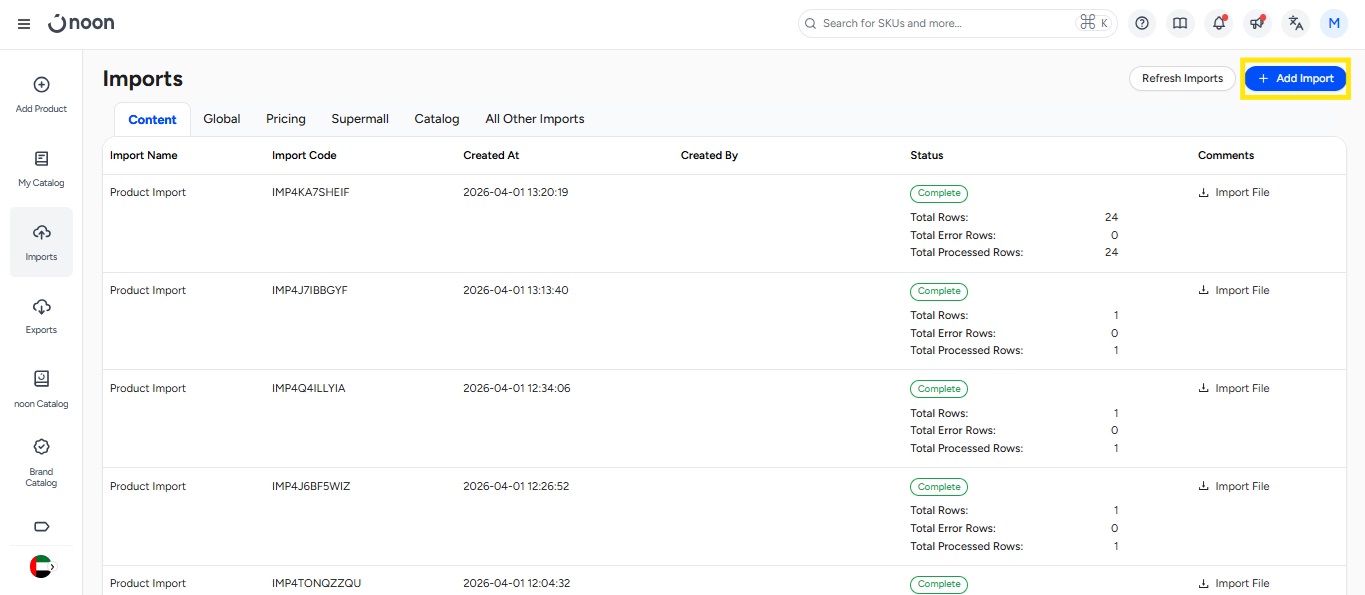
Task: Open Brand Catalog in sidebar
Action: point(41,462)
